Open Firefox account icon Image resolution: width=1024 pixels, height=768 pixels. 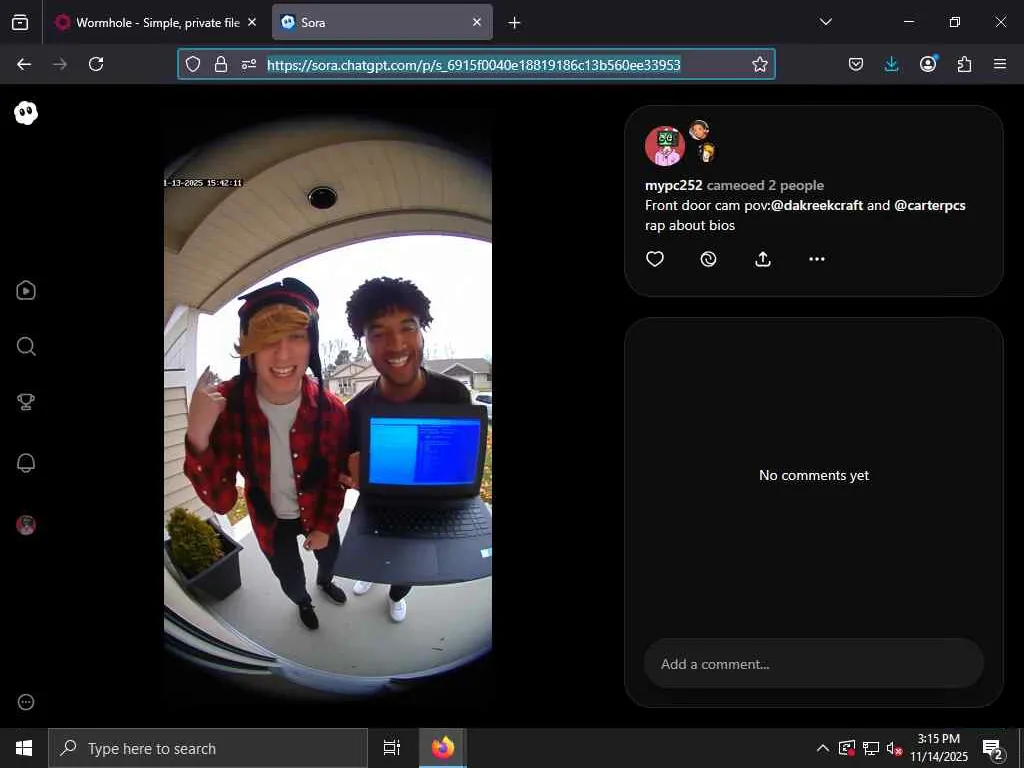pos(928,64)
